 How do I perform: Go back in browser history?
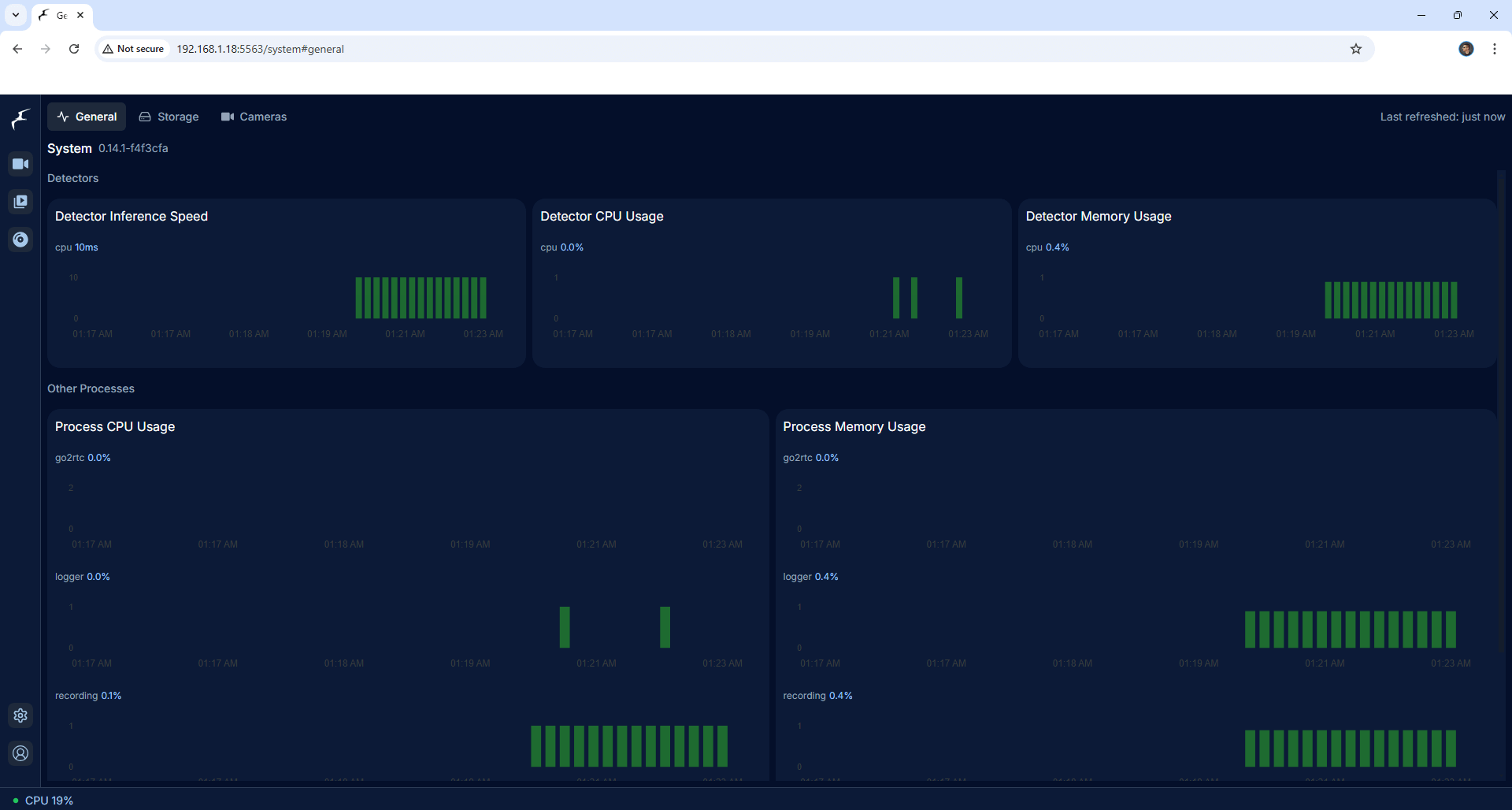coord(17,49)
